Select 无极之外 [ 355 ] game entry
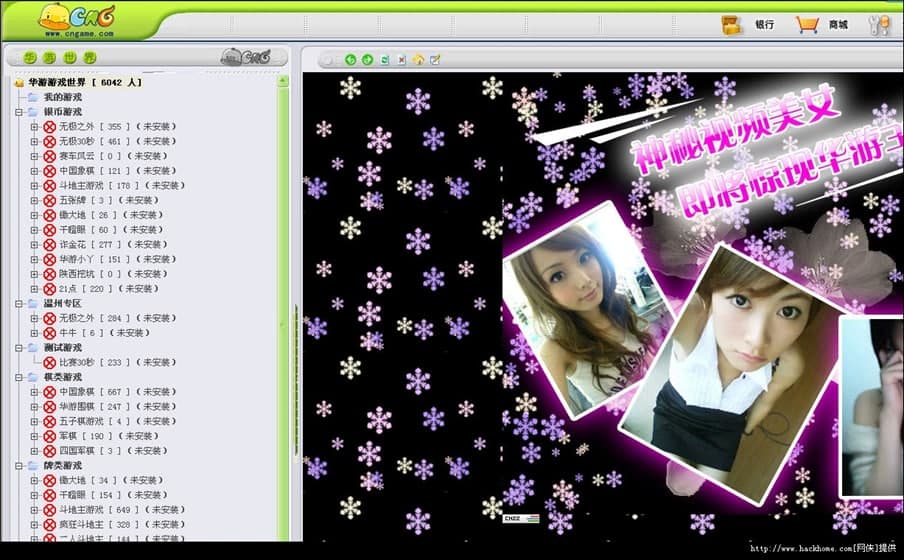 coord(117,126)
